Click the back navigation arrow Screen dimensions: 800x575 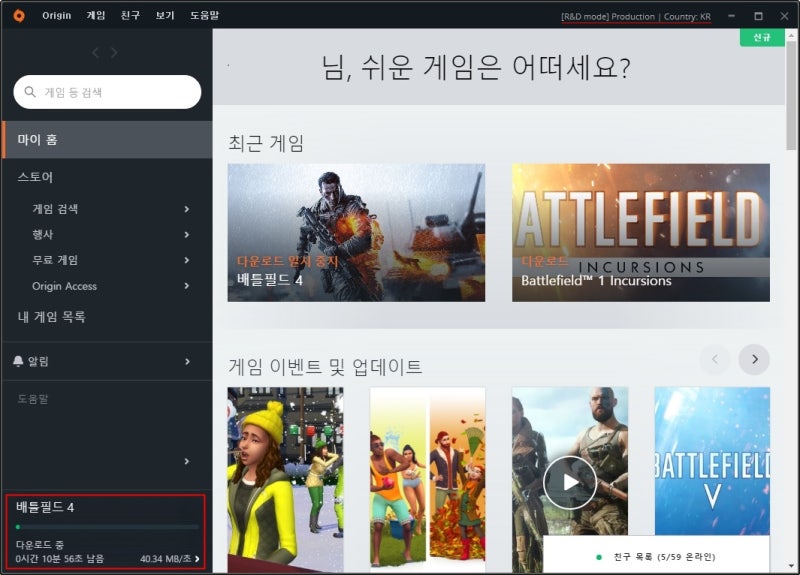[x=95, y=53]
